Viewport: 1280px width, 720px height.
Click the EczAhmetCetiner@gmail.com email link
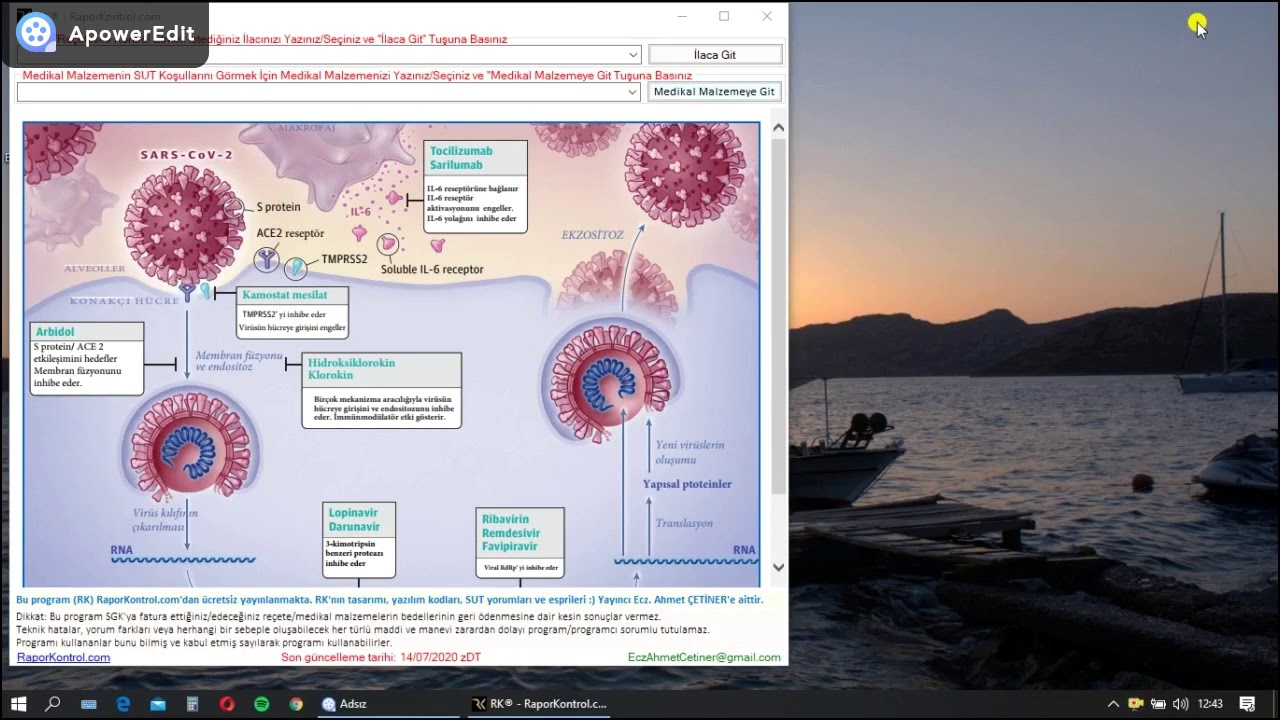704,657
